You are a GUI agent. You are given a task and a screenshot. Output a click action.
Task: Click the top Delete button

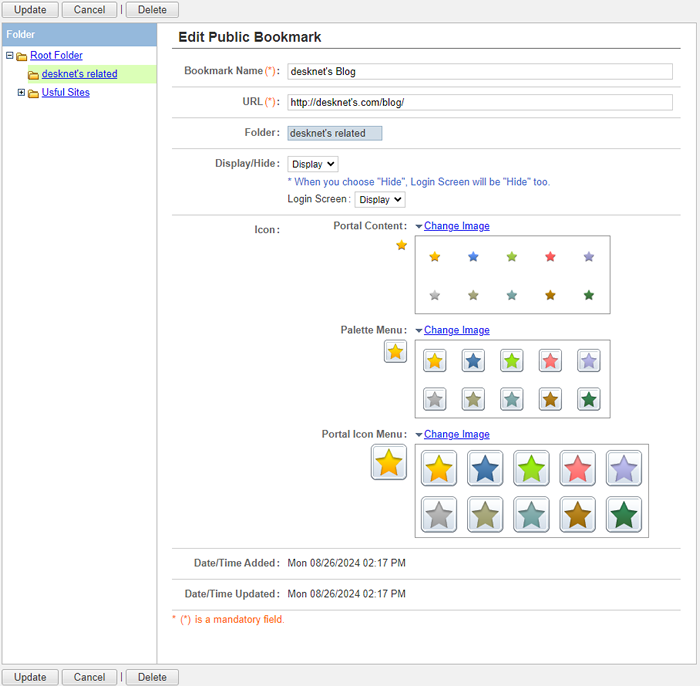152,9
